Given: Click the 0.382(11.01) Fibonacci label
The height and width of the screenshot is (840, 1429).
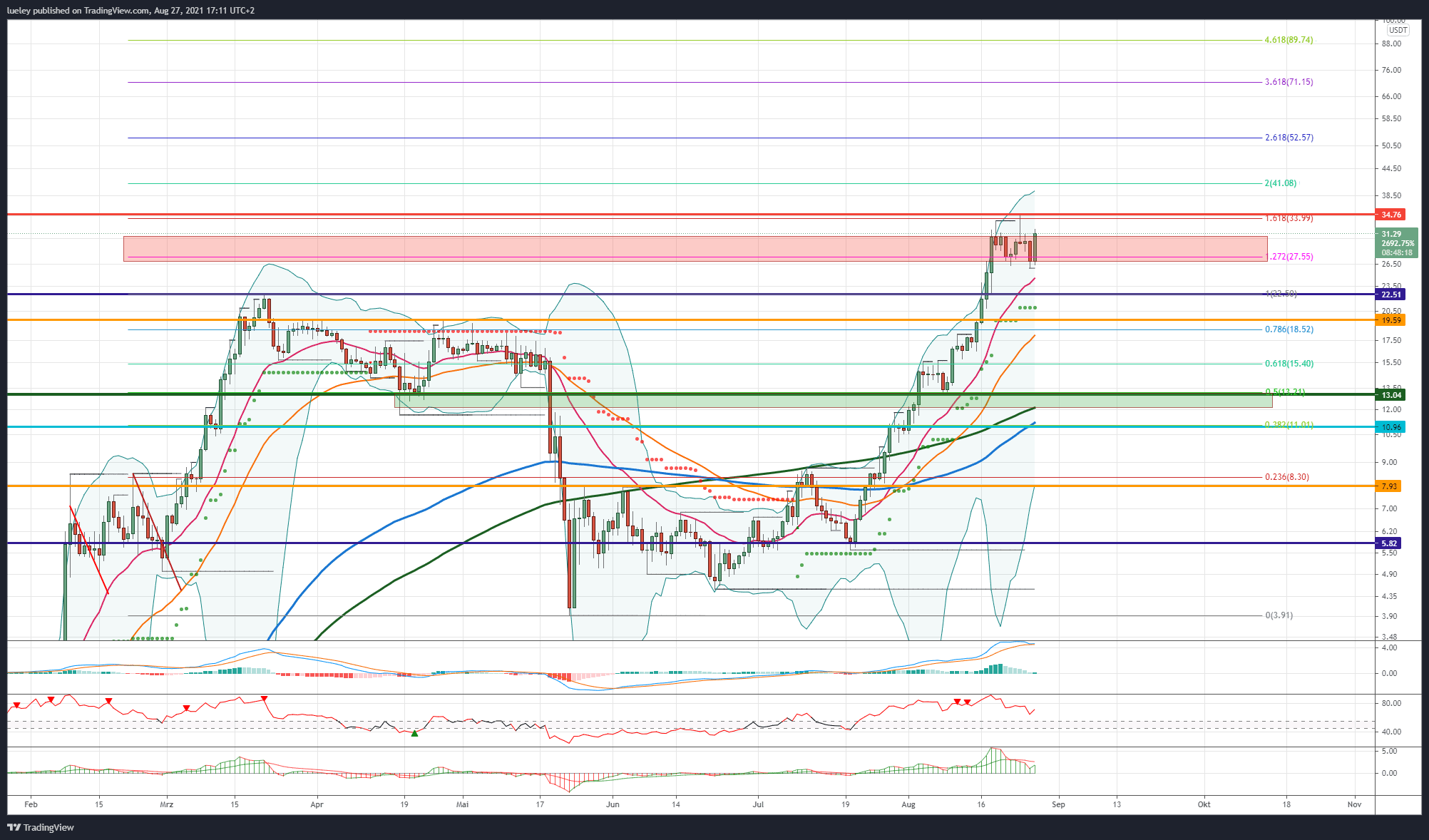Looking at the screenshot, I should click(1289, 425).
